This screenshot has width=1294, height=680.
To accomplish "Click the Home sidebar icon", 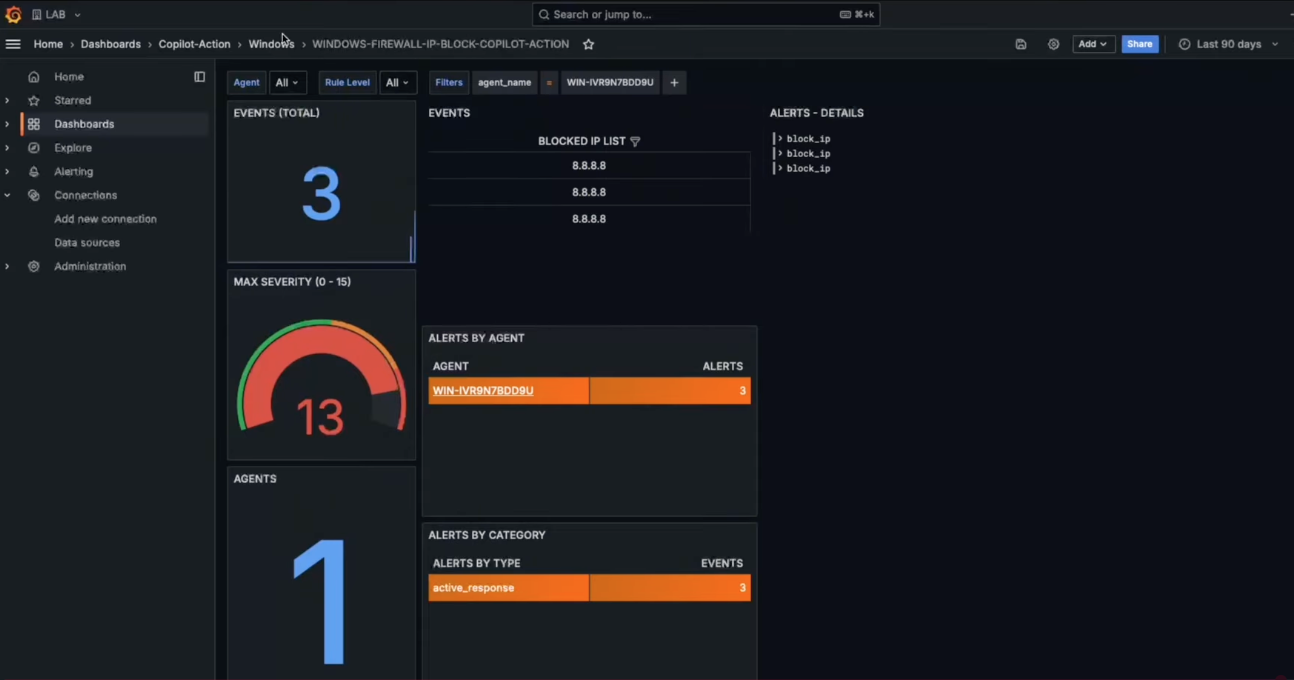I will tap(34, 77).
